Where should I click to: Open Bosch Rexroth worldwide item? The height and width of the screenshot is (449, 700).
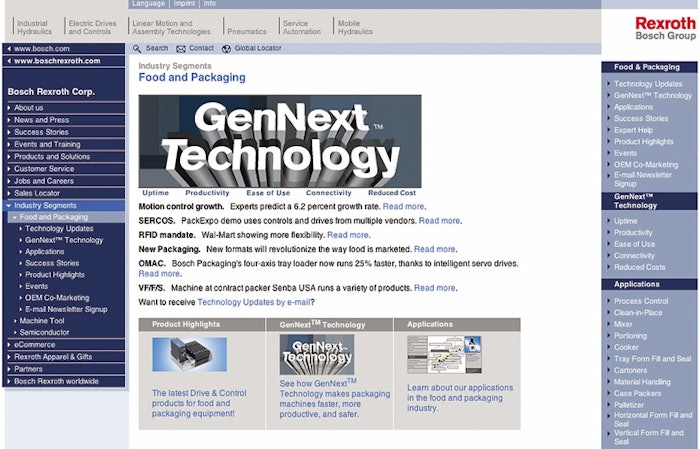[x=56, y=382]
